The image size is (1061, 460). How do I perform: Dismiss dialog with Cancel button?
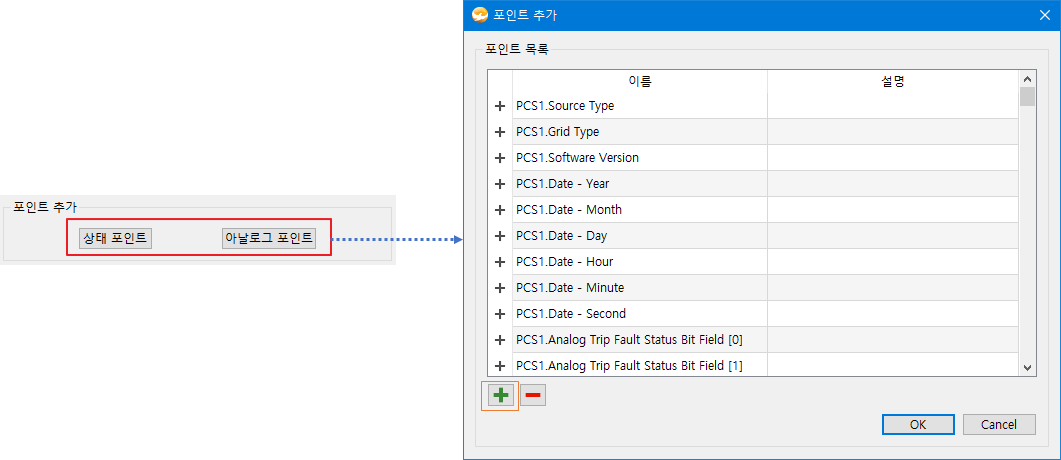999,425
